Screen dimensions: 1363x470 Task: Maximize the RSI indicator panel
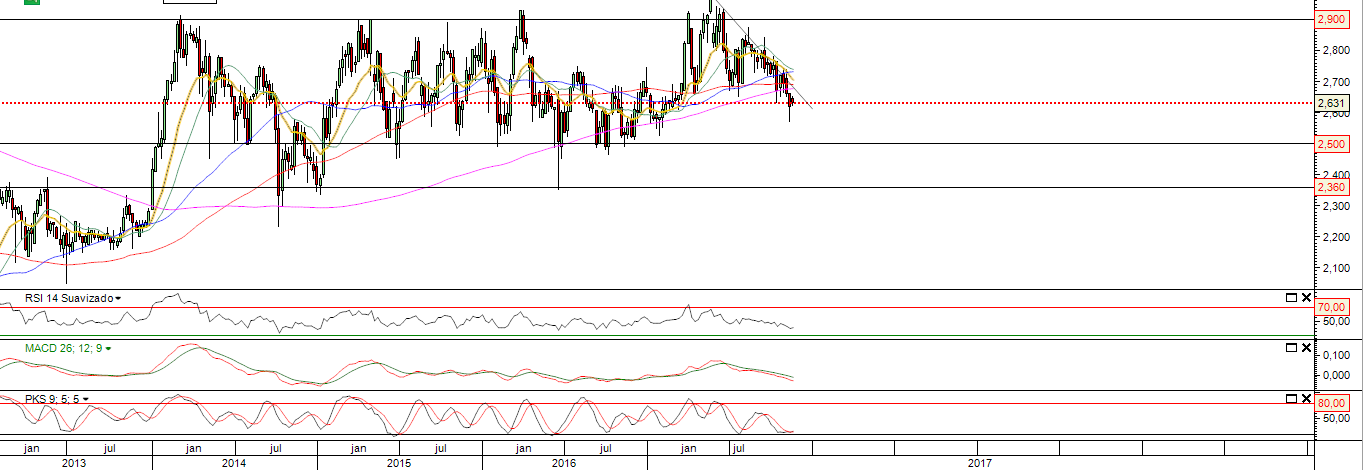(x=1290, y=298)
